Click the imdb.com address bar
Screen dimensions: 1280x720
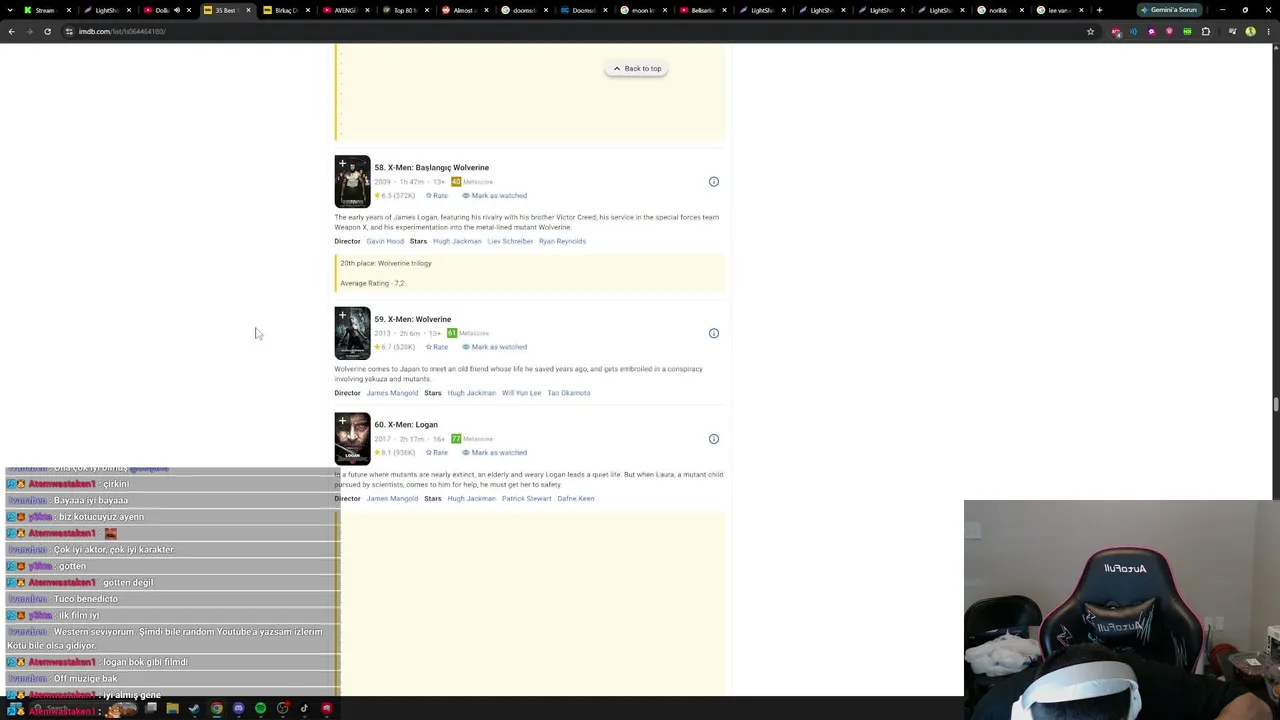570,31
